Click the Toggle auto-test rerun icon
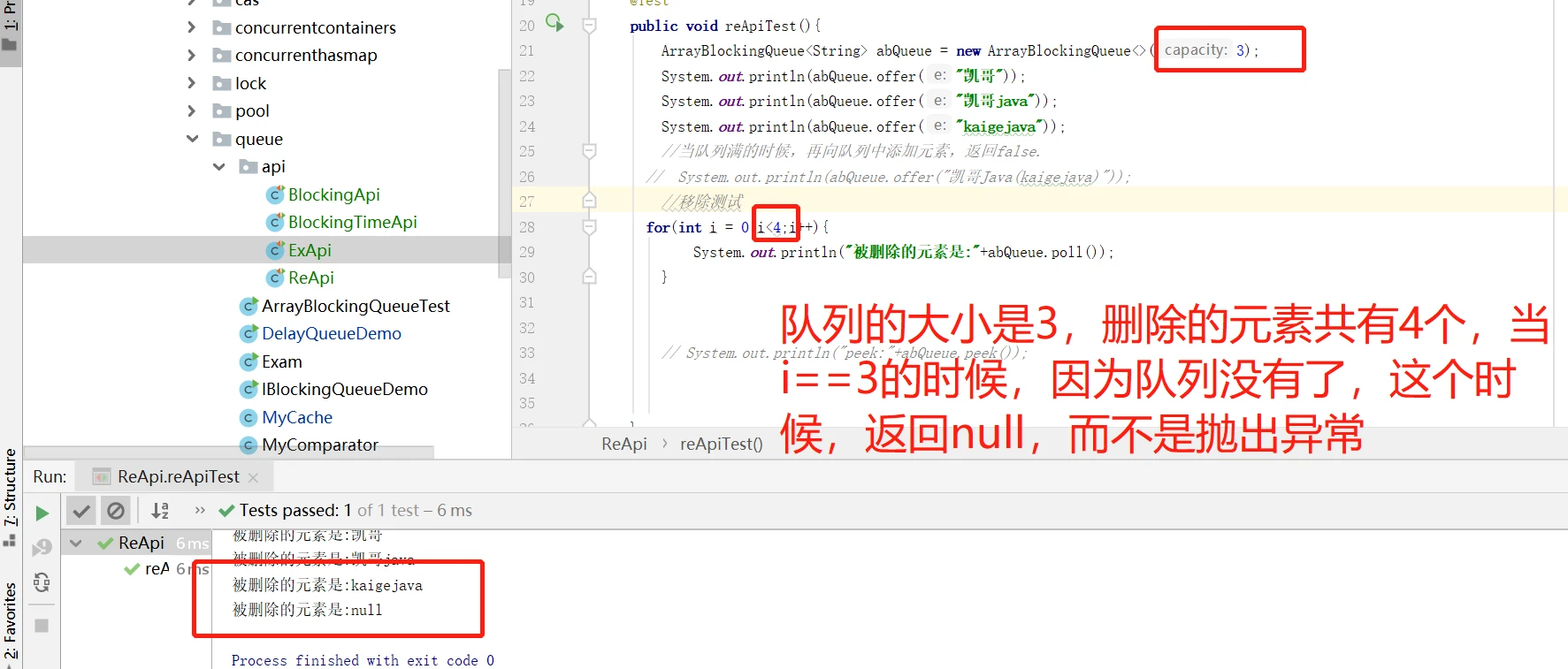1568x669 pixels. pos(42,582)
